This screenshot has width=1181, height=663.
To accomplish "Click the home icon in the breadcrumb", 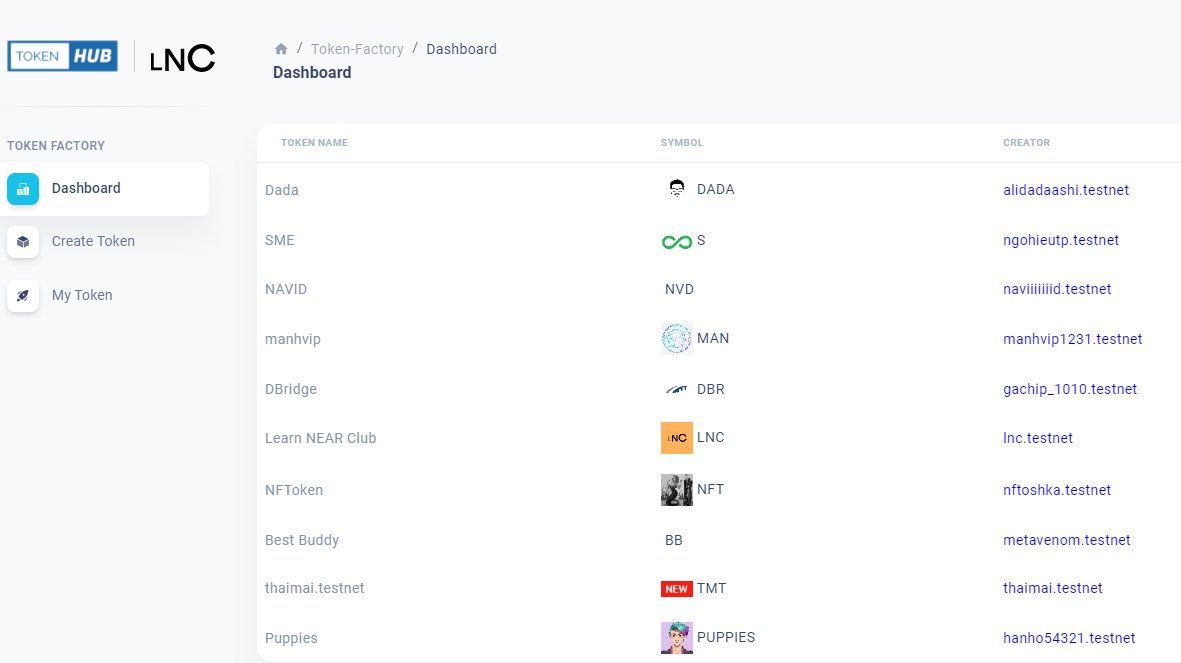I will [281, 49].
